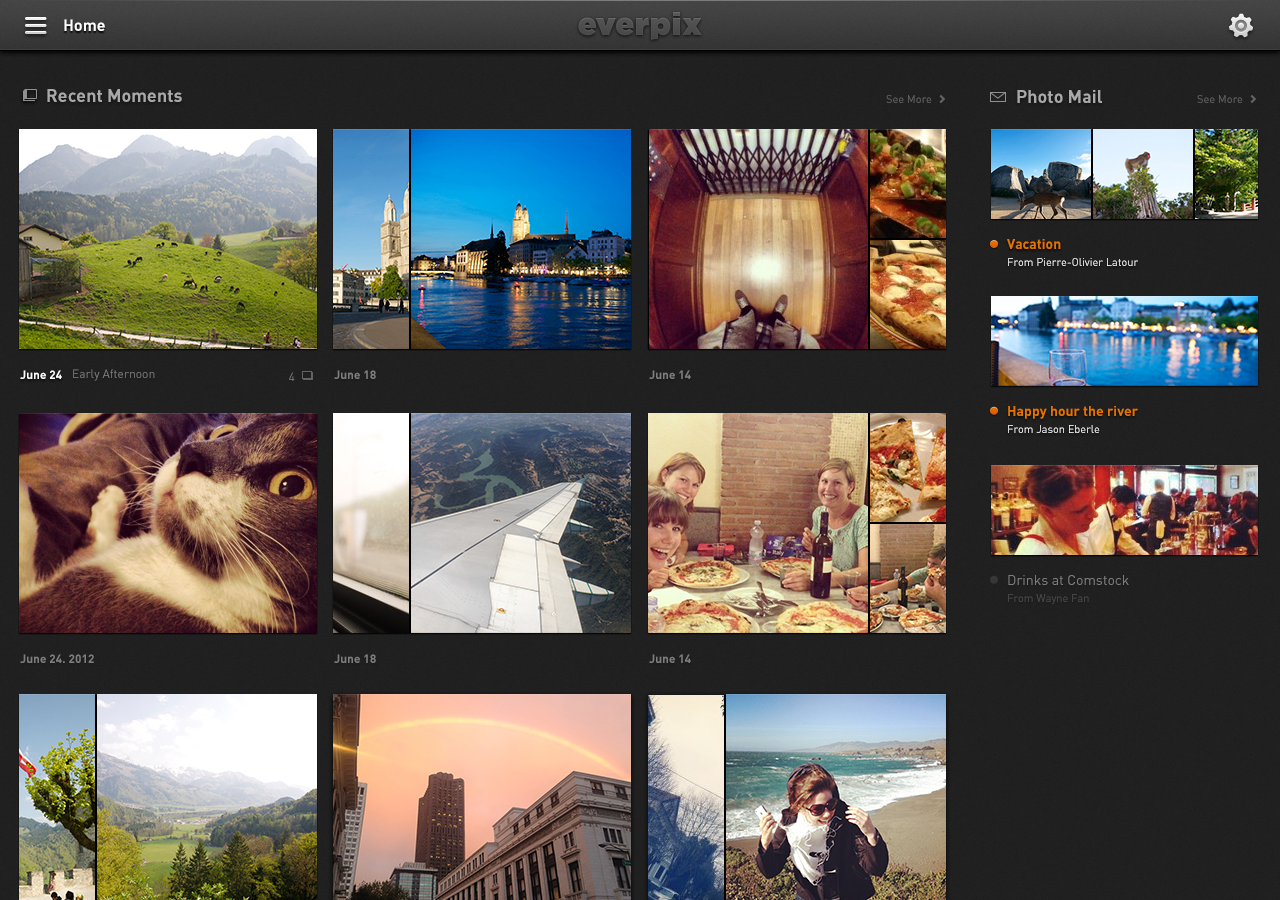The height and width of the screenshot is (900, 1280).
Task: Open the green hillside cows photo
Action: click(168, 239)
